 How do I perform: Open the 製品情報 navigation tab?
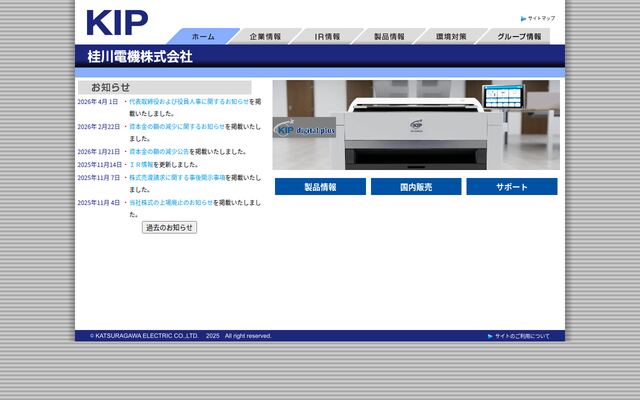click(x=389, y=36)
